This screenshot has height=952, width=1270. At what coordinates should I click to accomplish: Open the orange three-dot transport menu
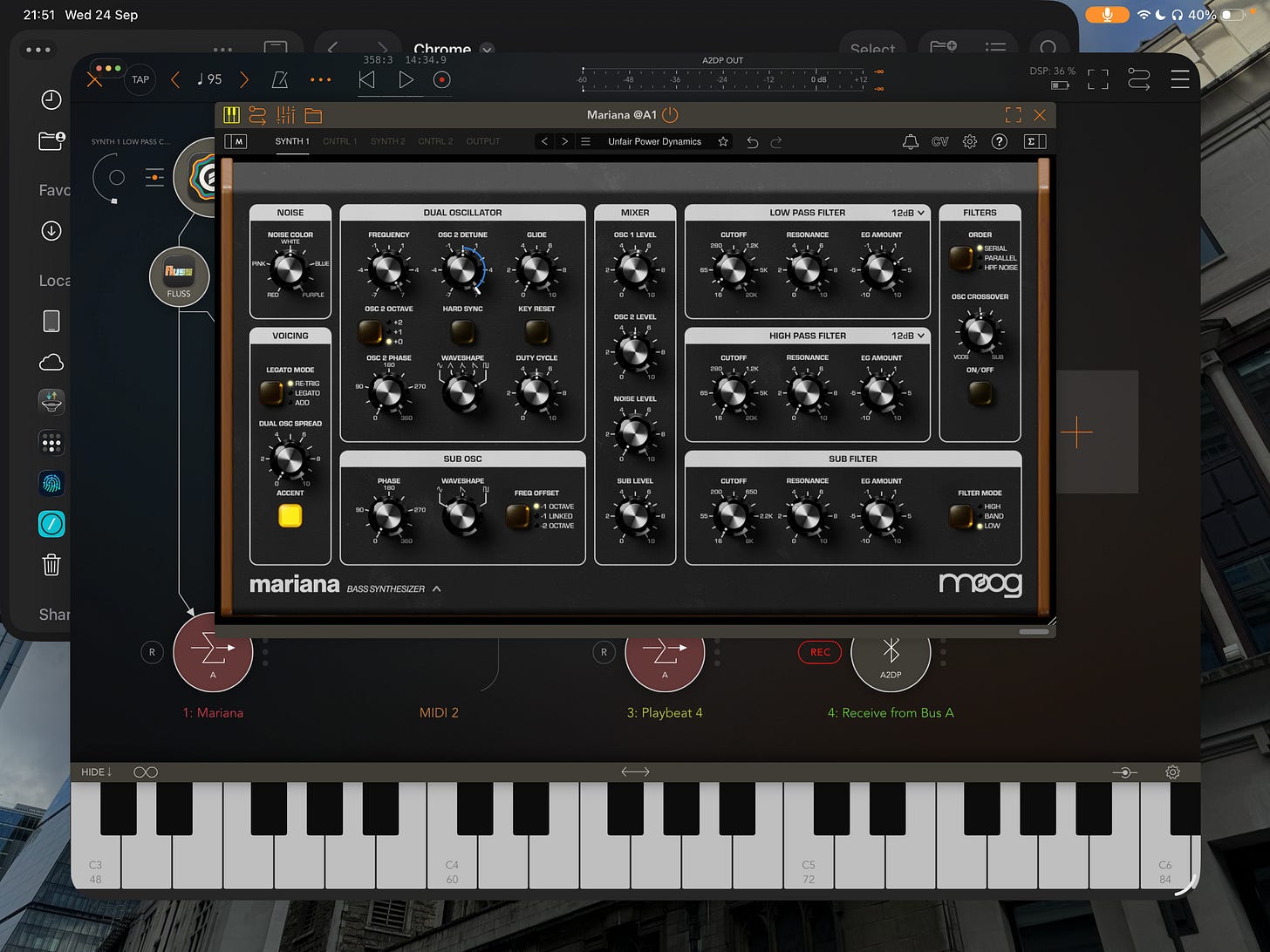tap(321, 79)
